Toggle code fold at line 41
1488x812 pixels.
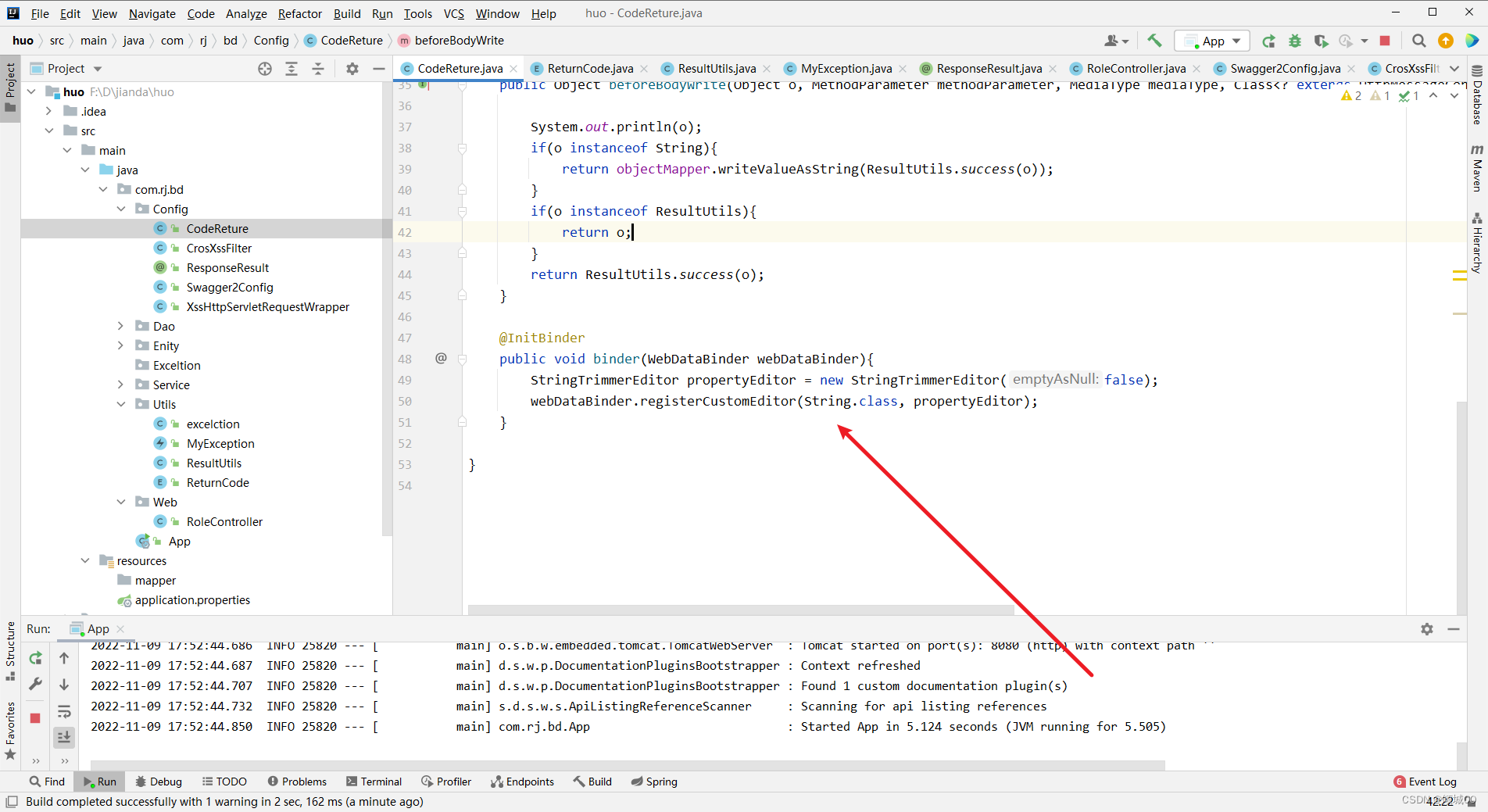[462, 211]
